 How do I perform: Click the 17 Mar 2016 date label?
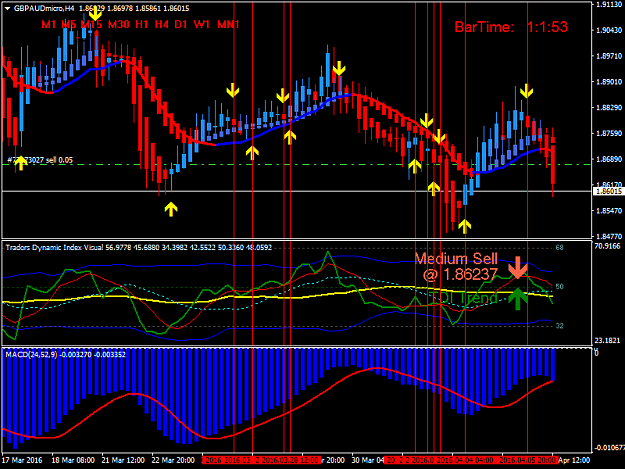click(x=22, y=460)
